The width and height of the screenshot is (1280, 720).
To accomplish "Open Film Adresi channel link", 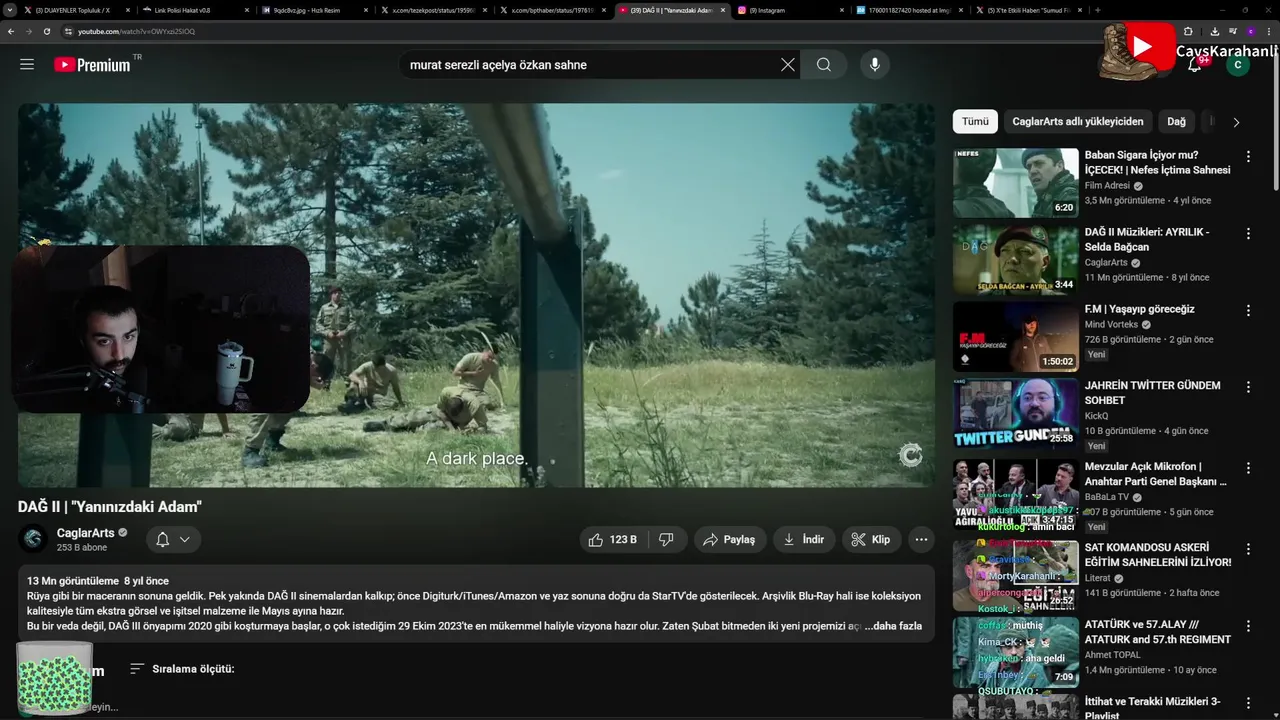I will click(1107, 186).
